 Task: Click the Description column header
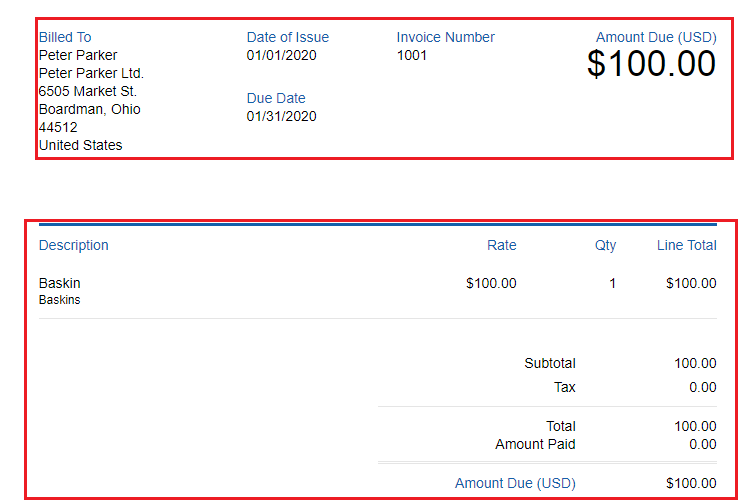point(74,245)
